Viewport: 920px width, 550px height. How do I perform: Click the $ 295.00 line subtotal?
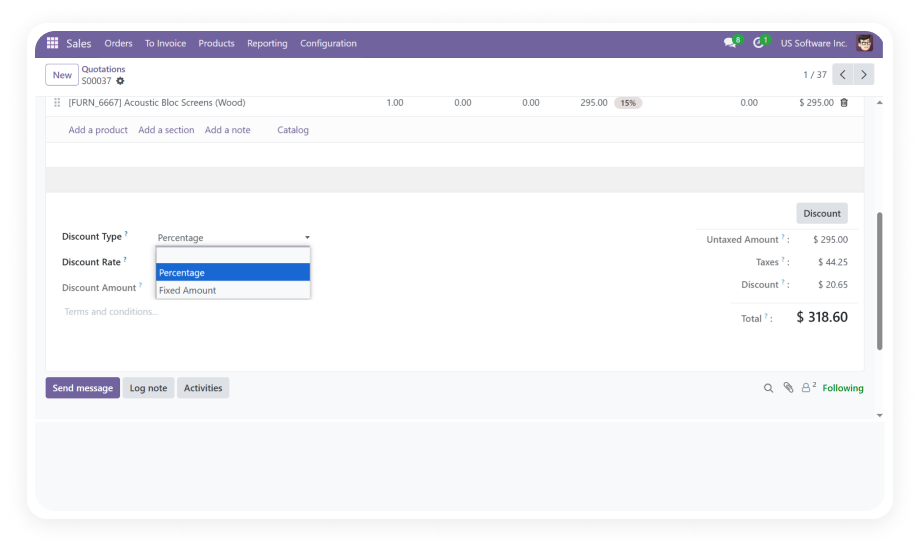(816, 103)
